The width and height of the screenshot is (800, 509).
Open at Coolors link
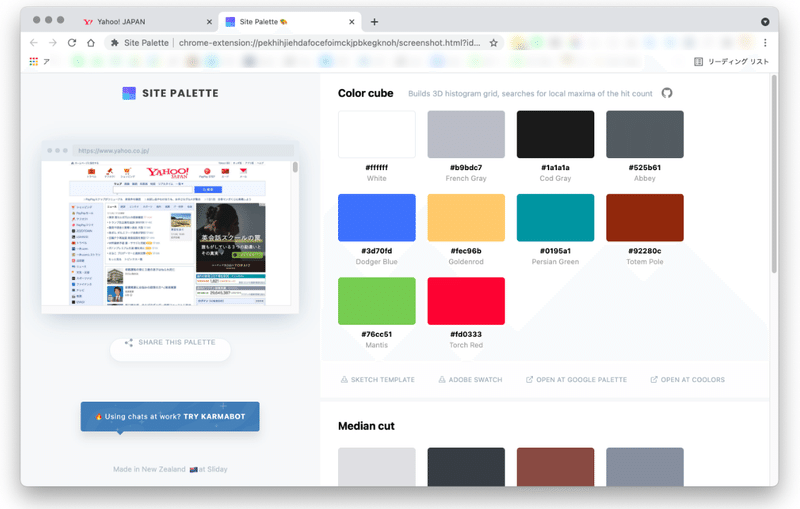(687, 379)
